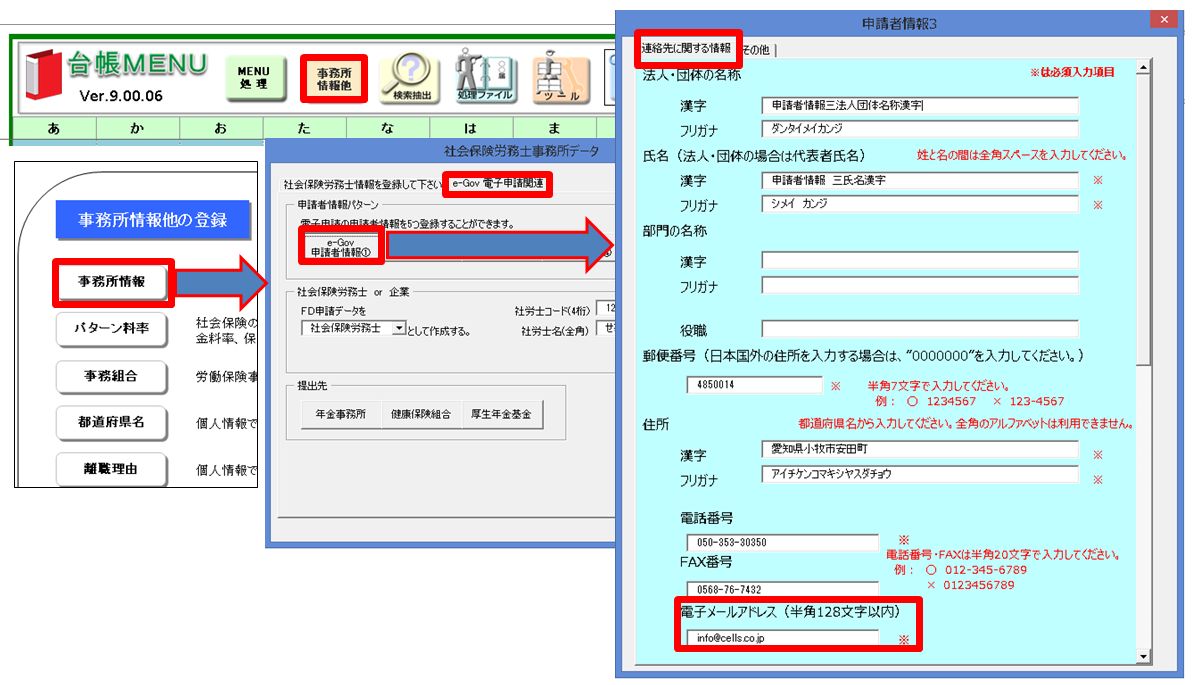
Task: Click the 郵便番号 input field
Action: coord(753,385)
